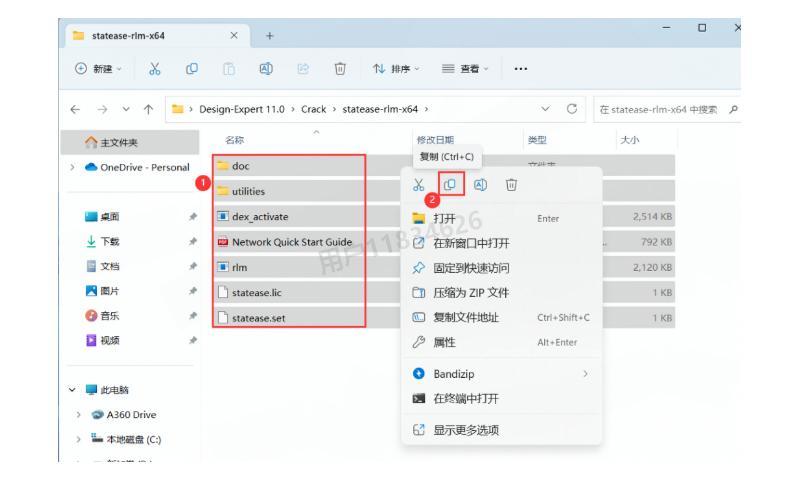The width and height of the screenshot is (800, 481).
Task: Expand the address bar history dropdown
Action: click(545, 109)
